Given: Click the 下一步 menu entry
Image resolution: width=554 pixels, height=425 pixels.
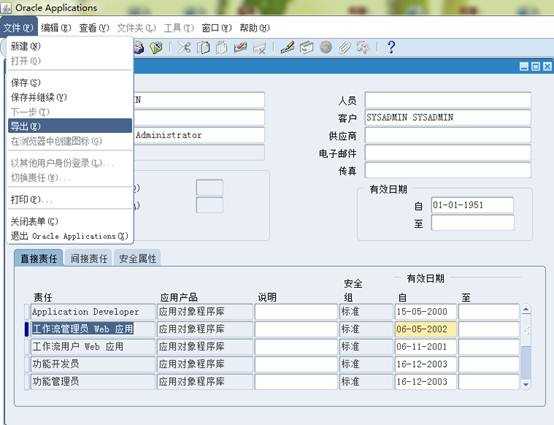Looking at the screenshot, I should 70,112.
